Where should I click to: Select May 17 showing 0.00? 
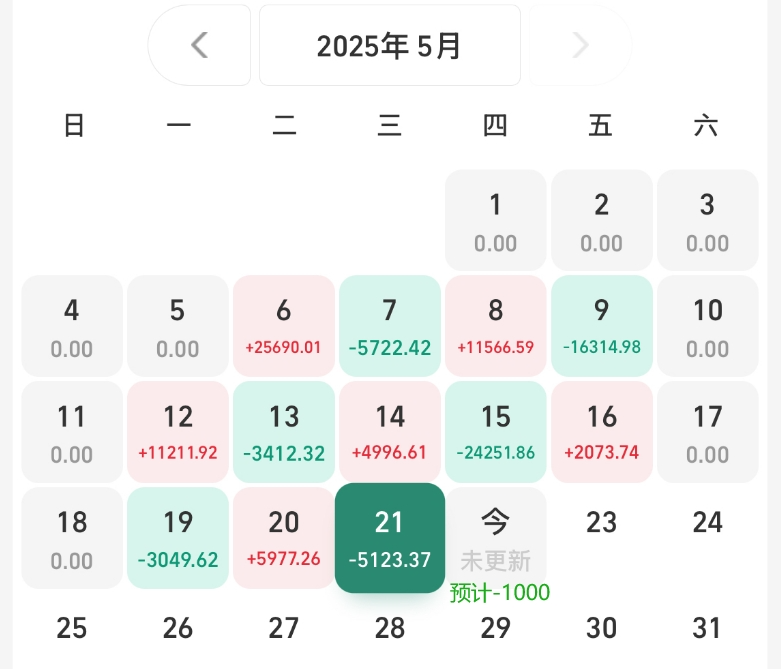pos(708,432)
